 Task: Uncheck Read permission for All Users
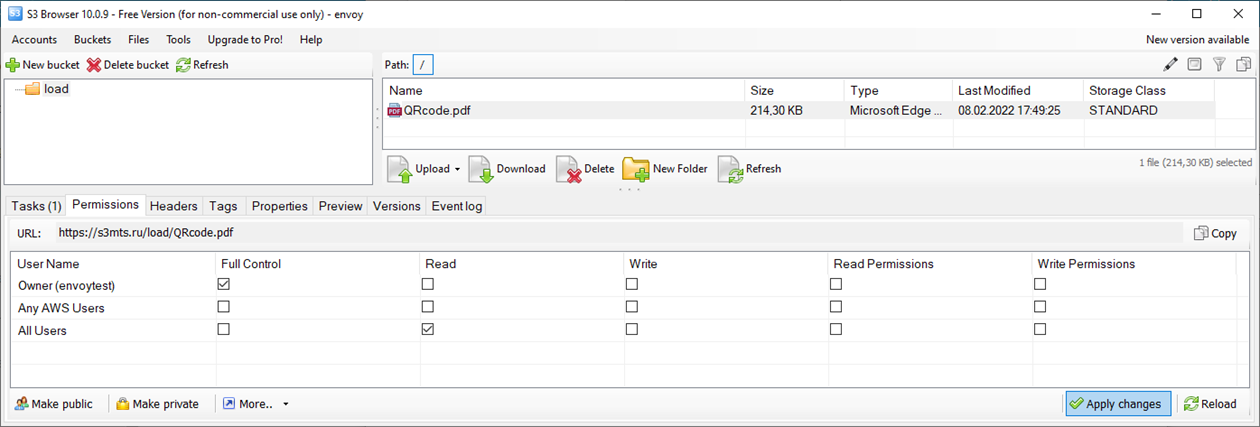coord(428,329)
